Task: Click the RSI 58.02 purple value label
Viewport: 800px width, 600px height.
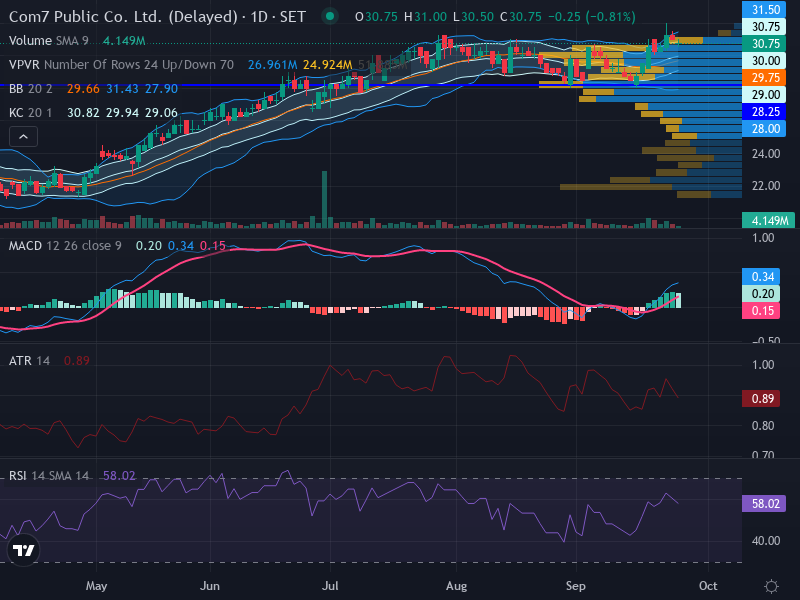Action: (764, 504)
